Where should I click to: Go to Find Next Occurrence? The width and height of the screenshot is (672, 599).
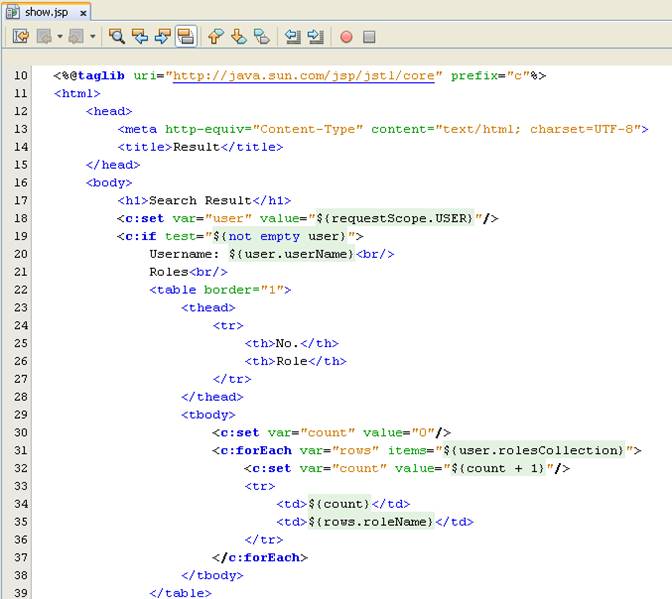tap(163, 36)
